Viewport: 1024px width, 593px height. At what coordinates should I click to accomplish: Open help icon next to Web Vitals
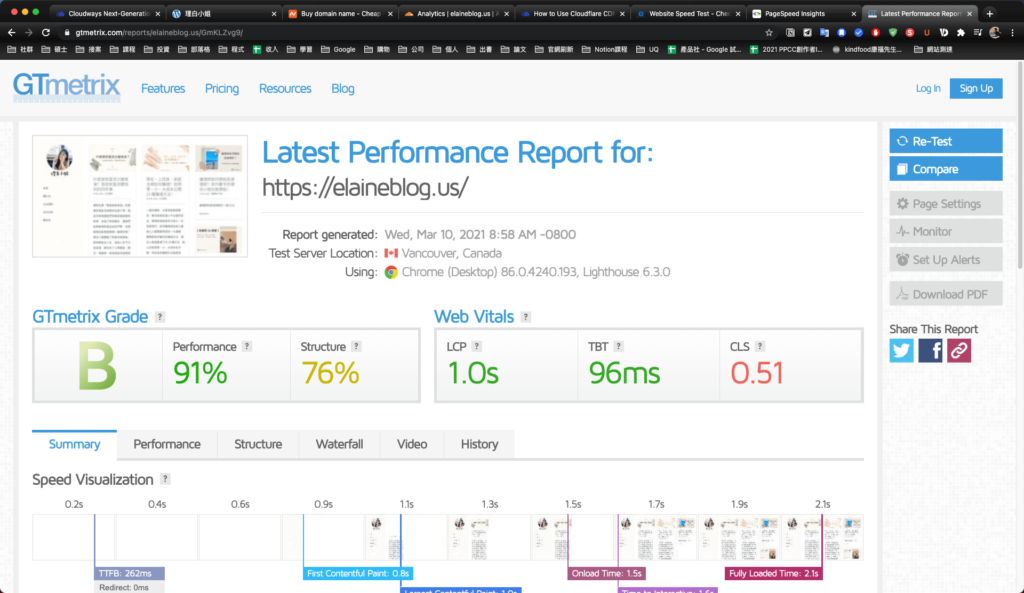coord(526,317)
